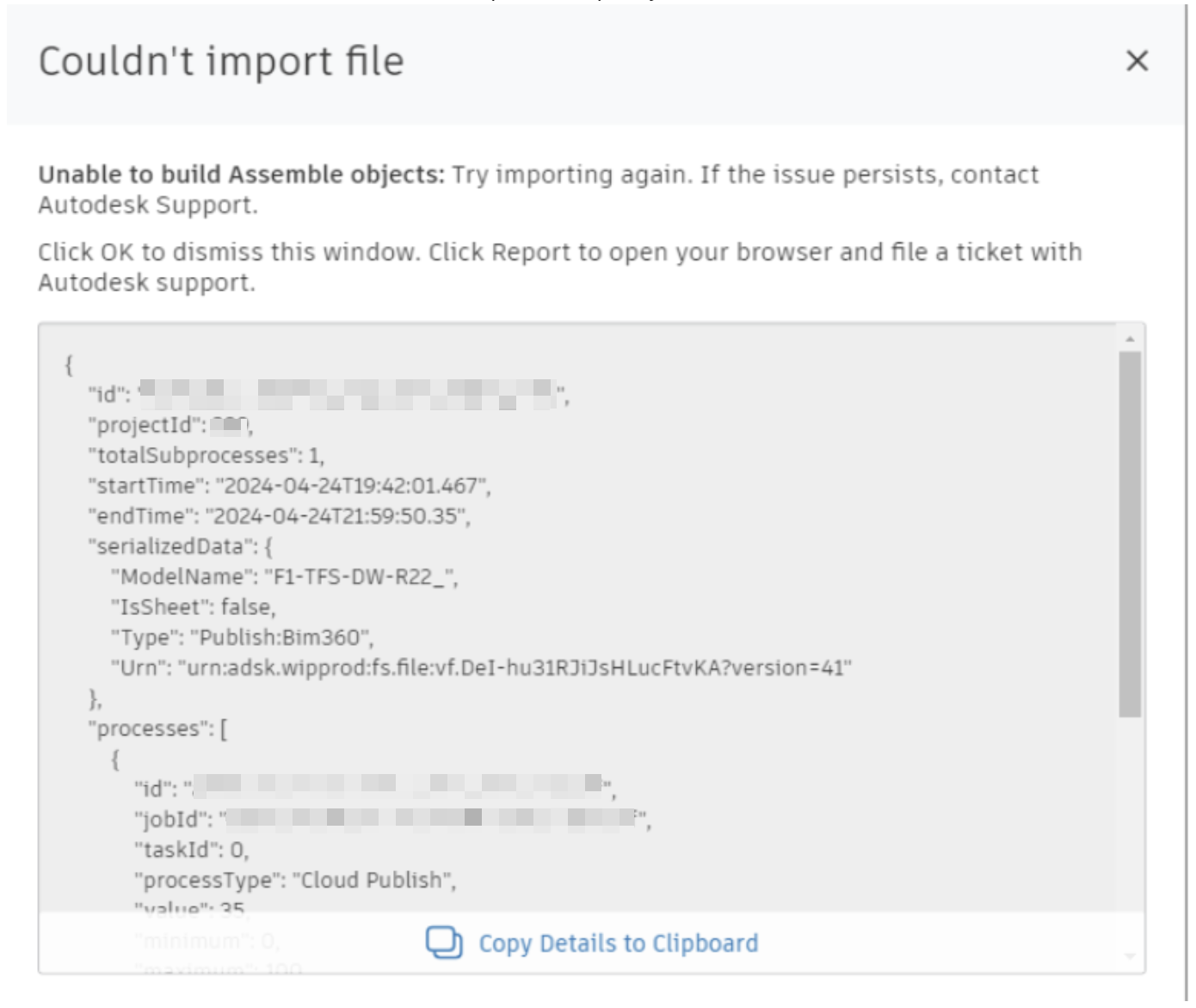Screen dimensions: 1196x1008
Task: Click the copy icon beside Copy Details
Action: 444,943
